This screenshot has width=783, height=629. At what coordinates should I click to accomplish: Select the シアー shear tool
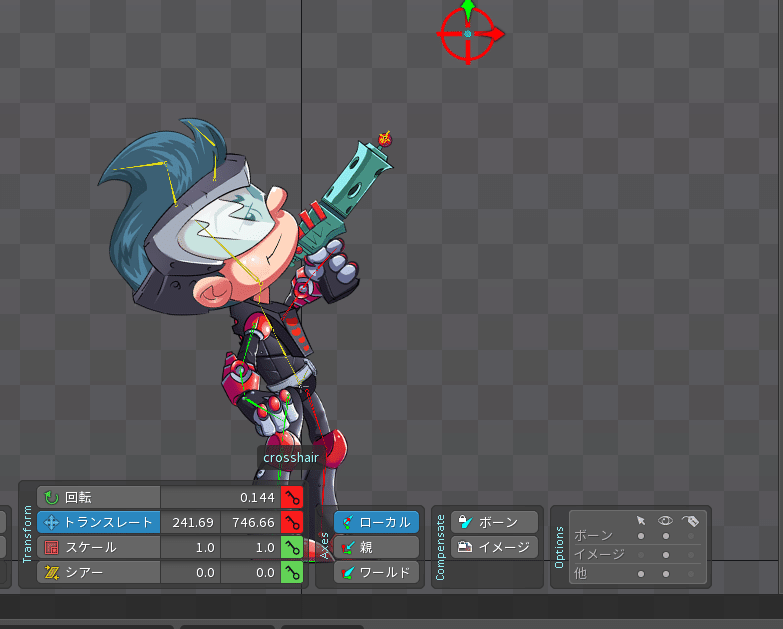click(x=99, y=572)
